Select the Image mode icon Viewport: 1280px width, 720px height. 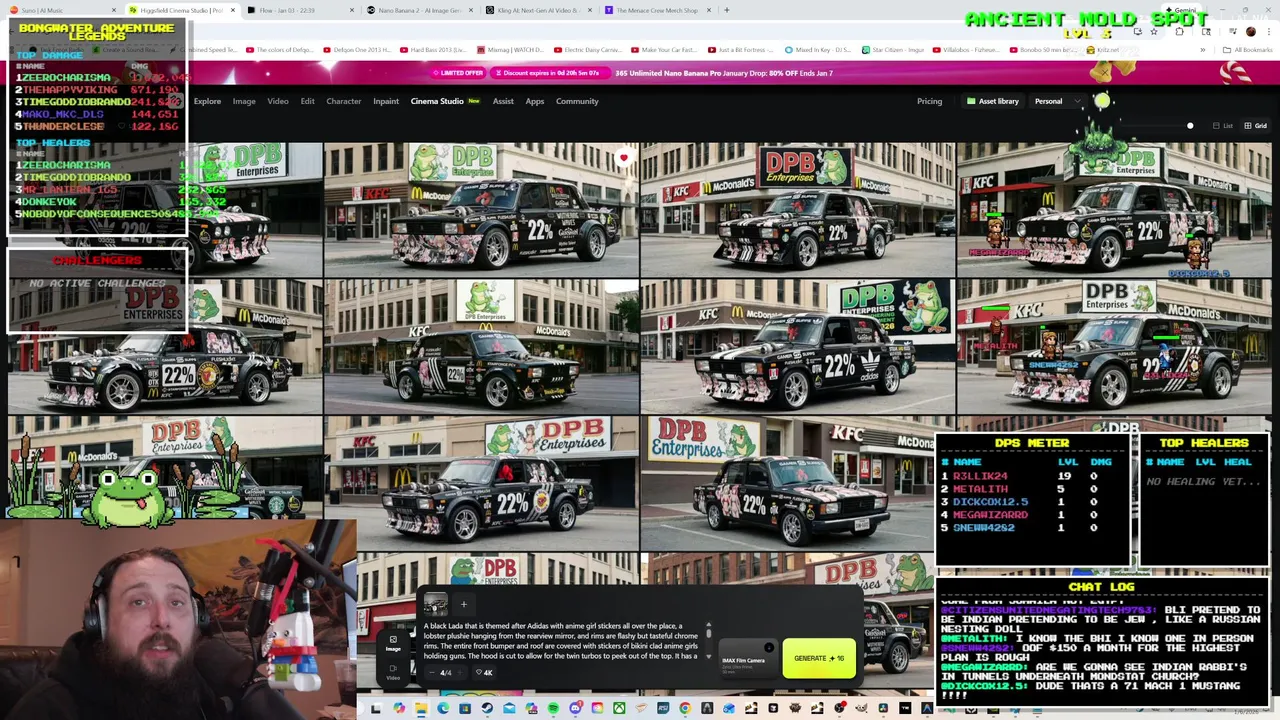[393, 643]
